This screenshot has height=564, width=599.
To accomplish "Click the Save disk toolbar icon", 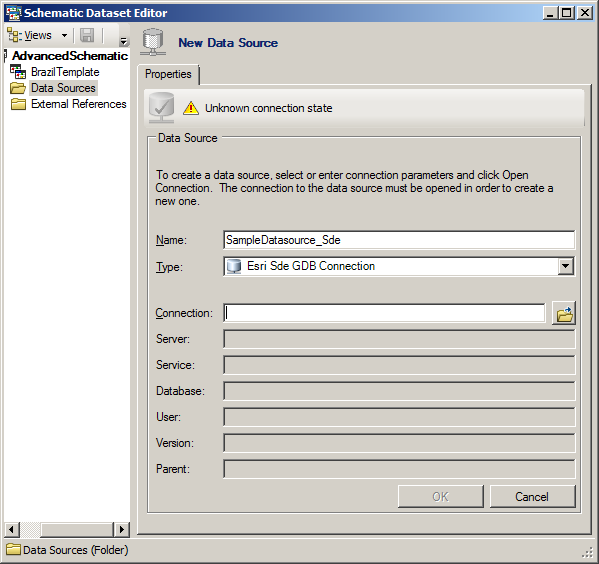I will click(87, 36).
